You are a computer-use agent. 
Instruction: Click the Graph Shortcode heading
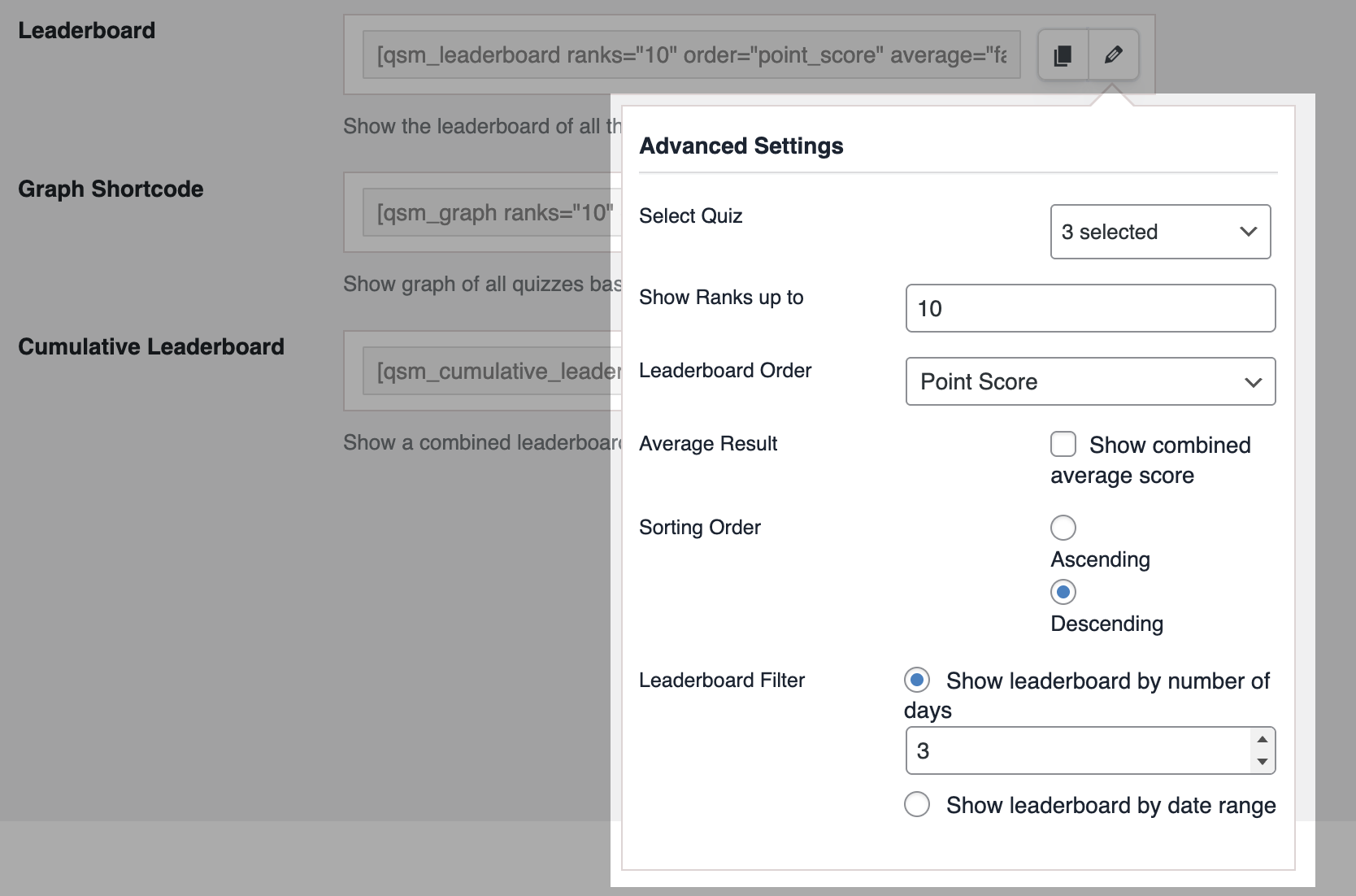pos(111,189)
